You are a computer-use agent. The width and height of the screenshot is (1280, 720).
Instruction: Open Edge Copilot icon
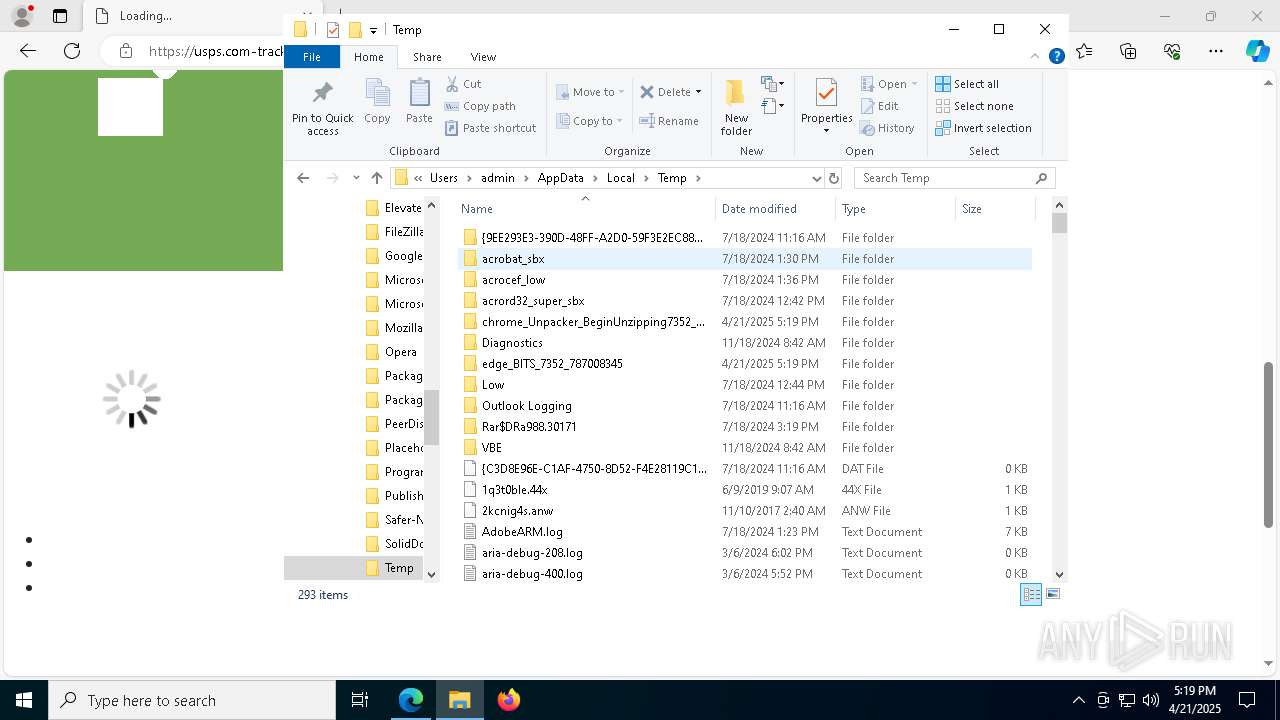point(1258,51)
